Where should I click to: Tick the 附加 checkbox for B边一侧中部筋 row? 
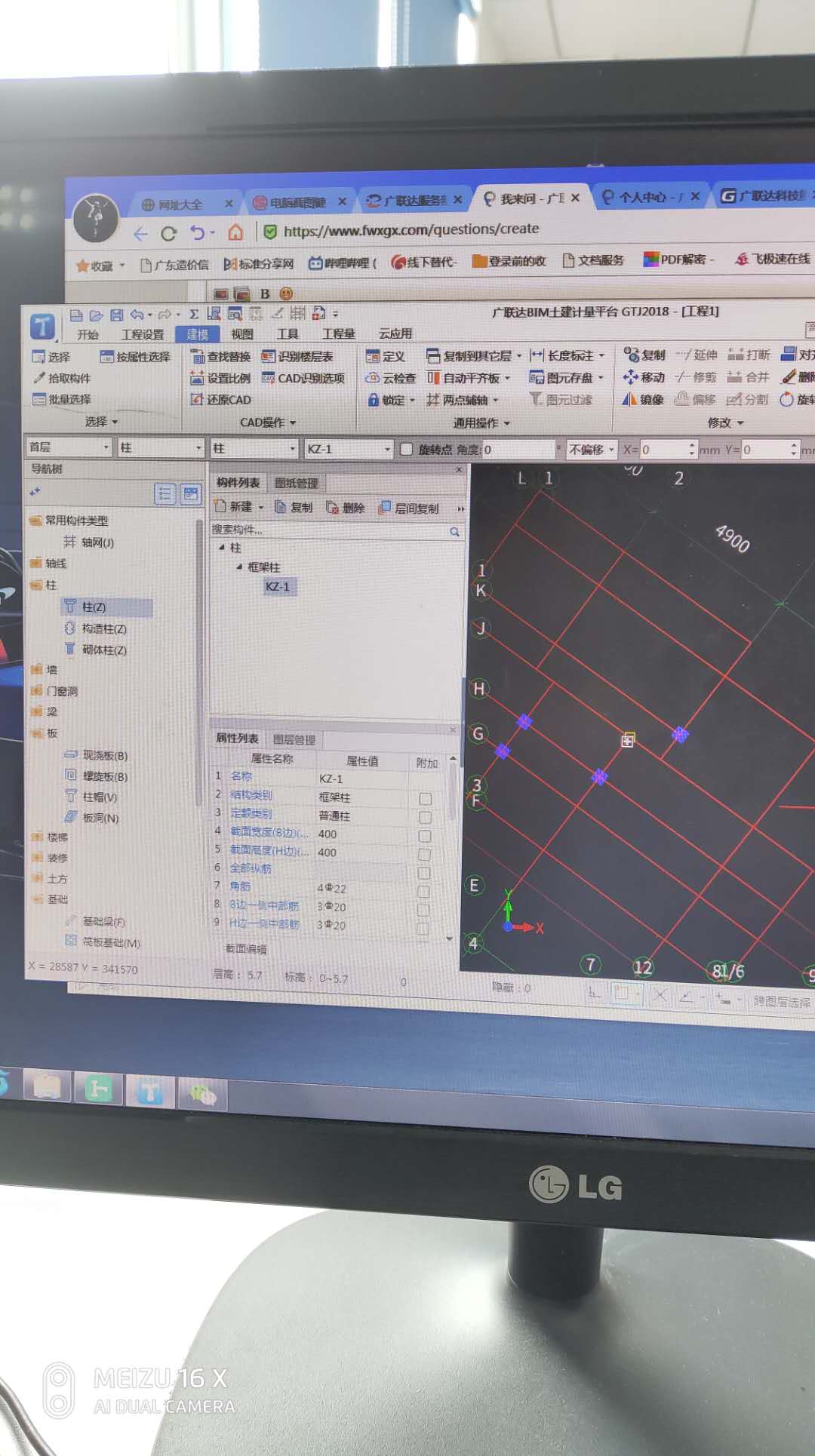[x=423, y=910]
